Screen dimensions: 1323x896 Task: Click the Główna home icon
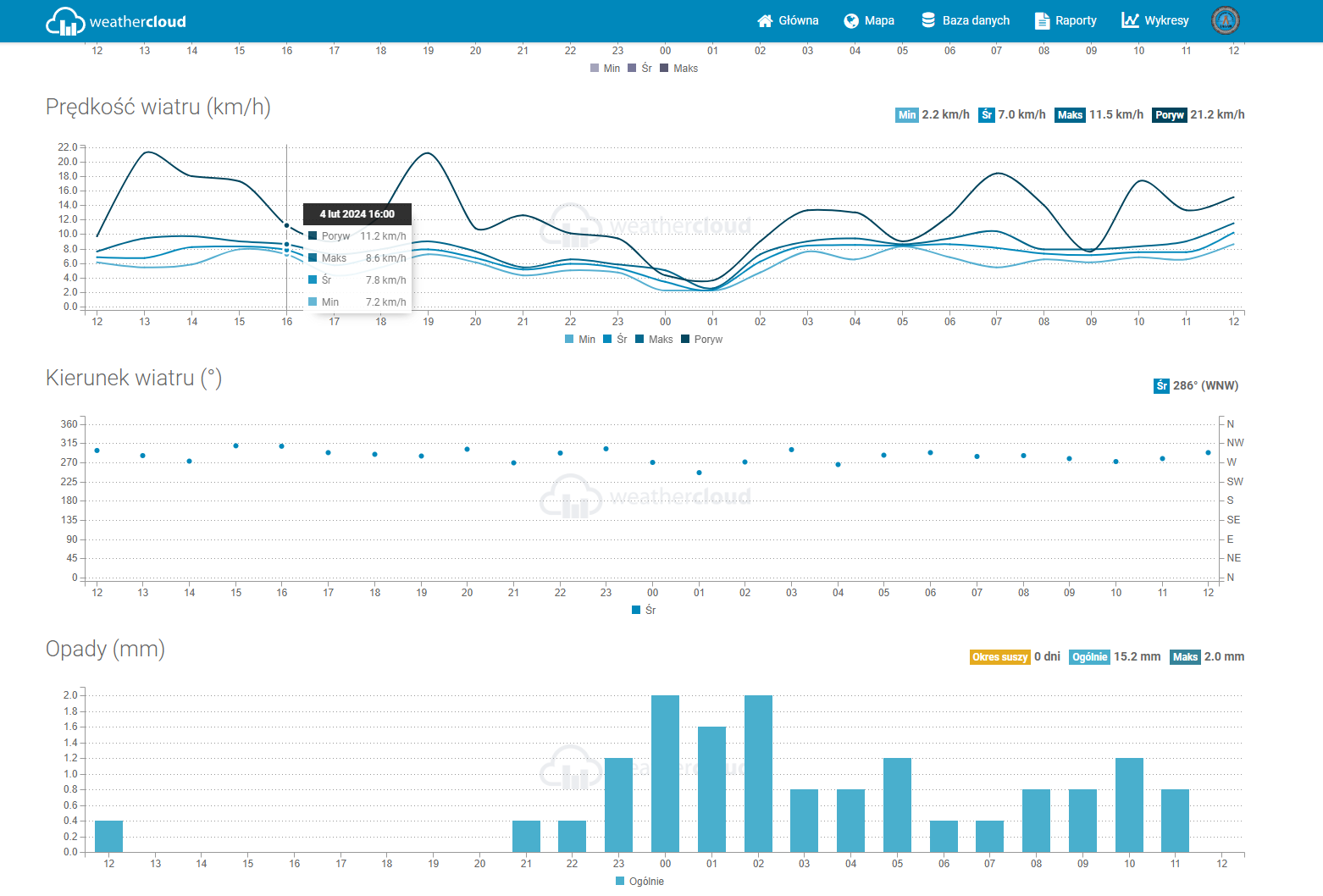click(765, 21)
